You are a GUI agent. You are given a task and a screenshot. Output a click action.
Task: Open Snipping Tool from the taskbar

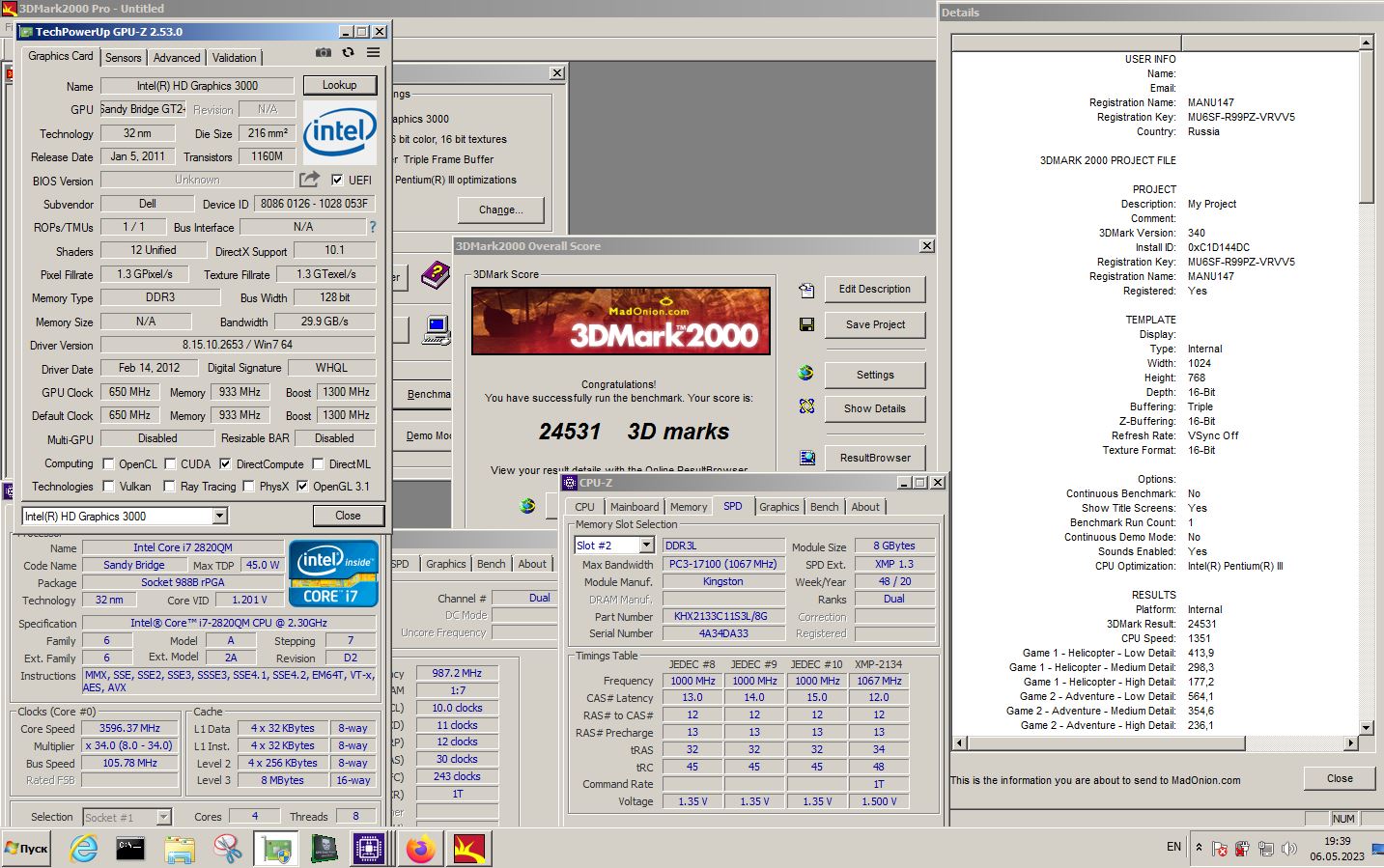[x=227, y=849]
